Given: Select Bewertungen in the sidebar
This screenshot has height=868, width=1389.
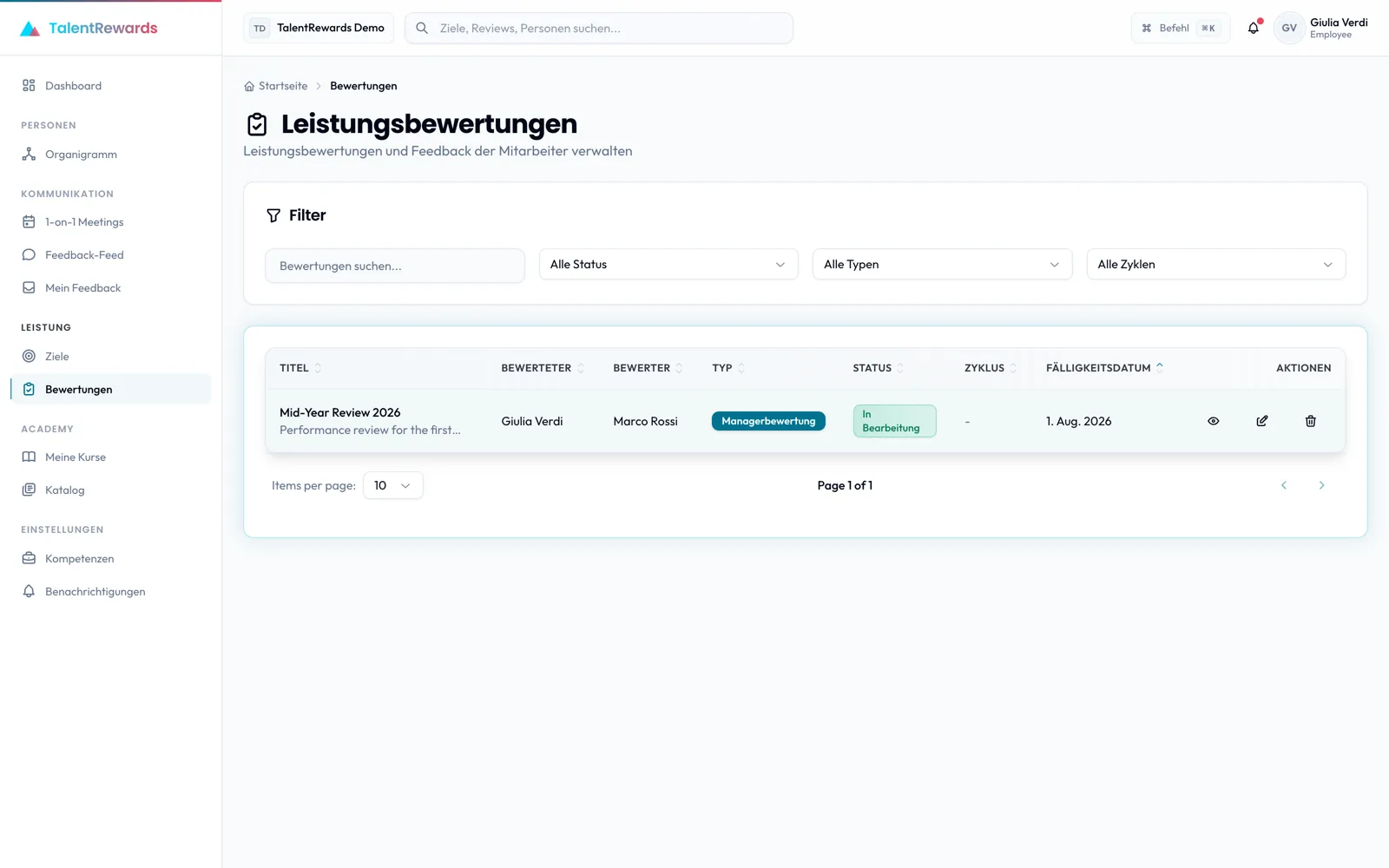Looking at the screenshot, I should click(111, 390).
